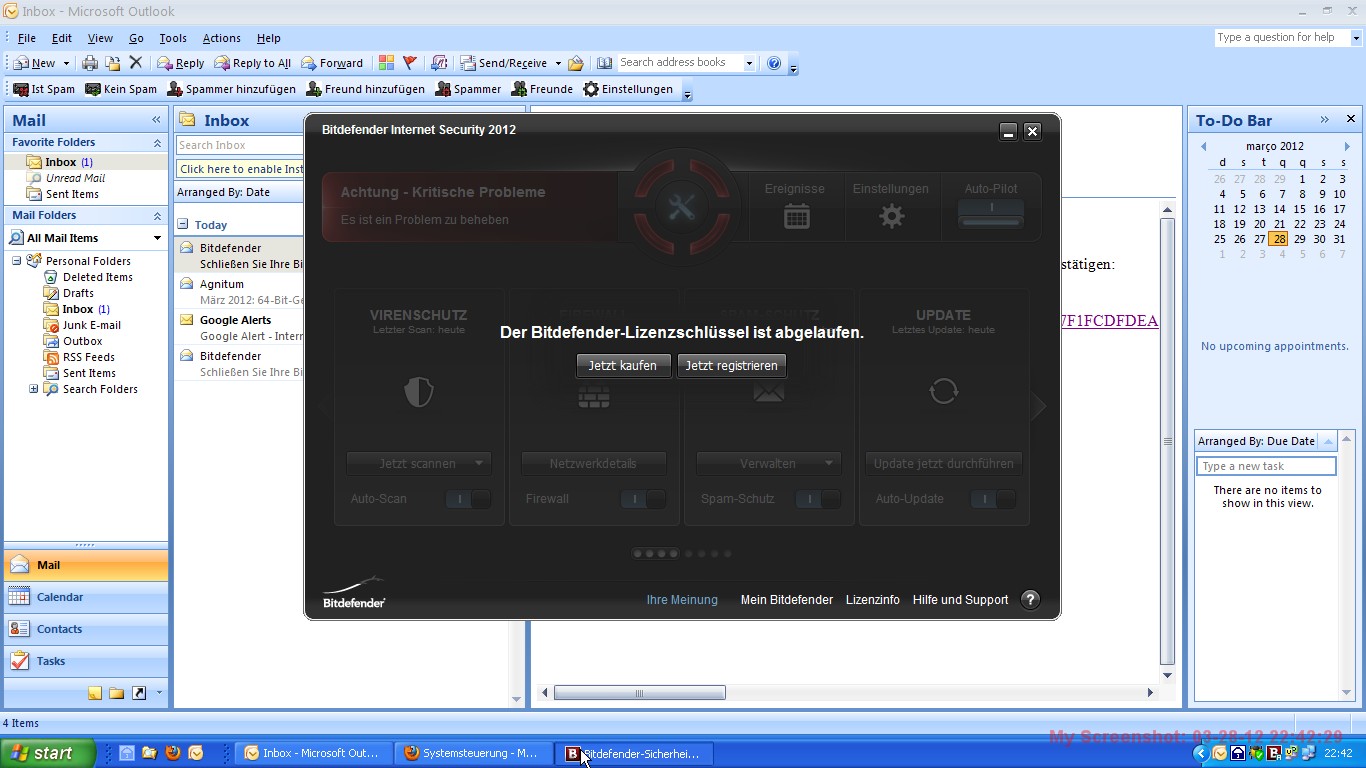The width and height of the screenshot is (1366, 768).
Task: Click the Jetzt kaufen button
Action: (623, 366)
